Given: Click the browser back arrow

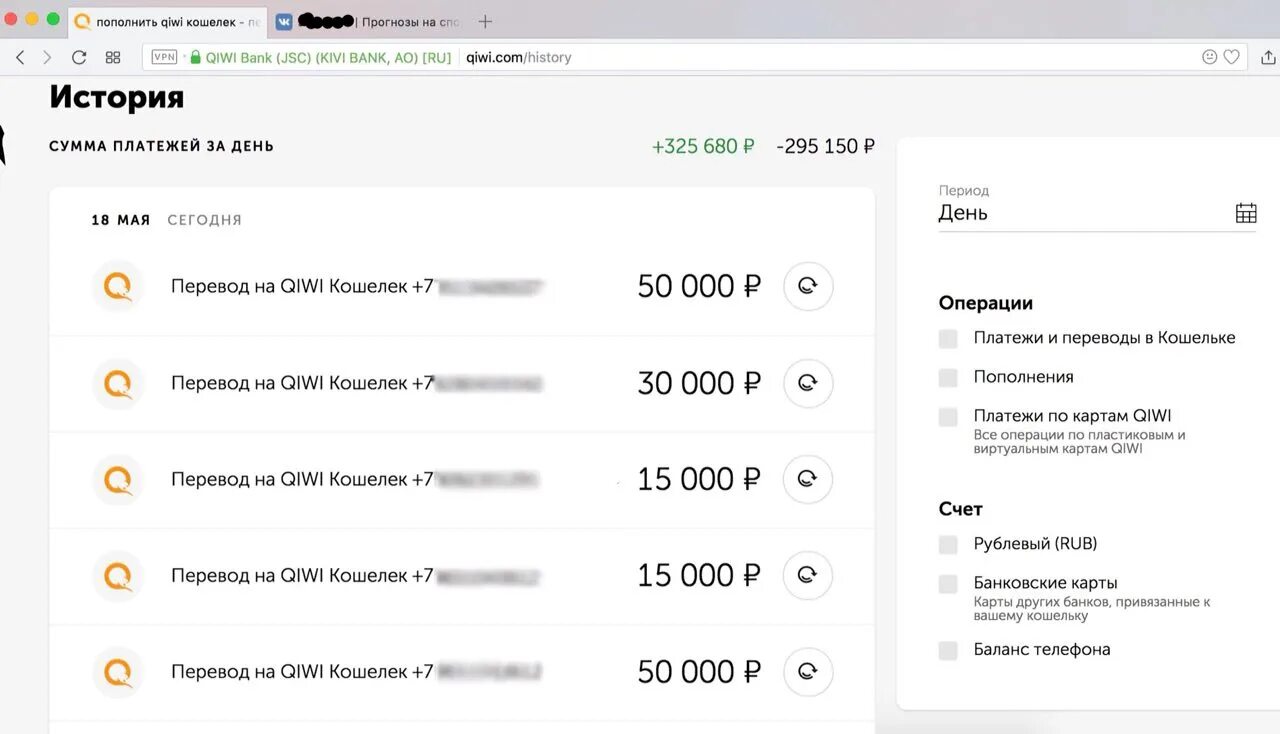Looking at the screenshot, I should coord(20,57).
